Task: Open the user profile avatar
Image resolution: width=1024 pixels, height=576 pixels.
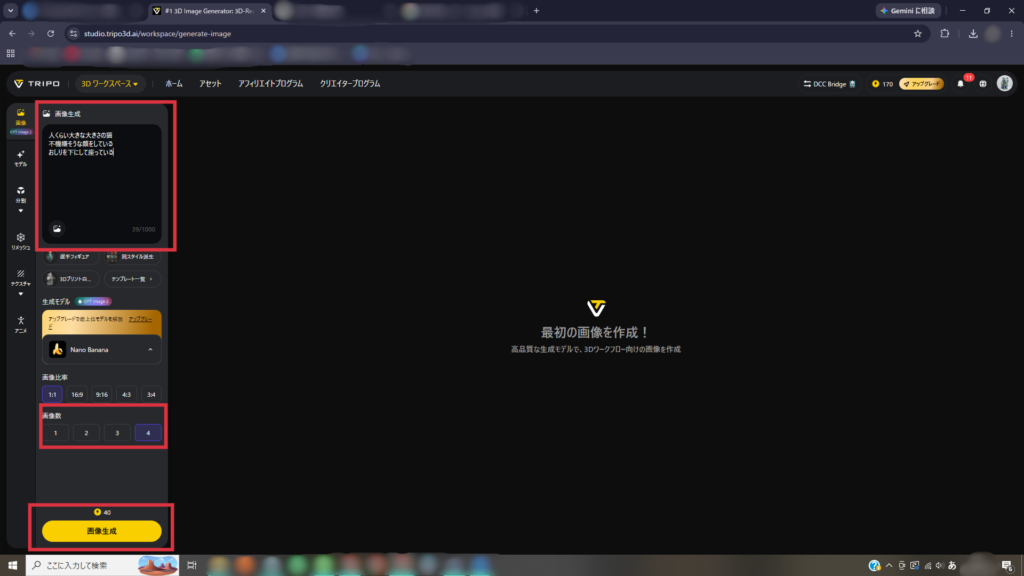Action: pyautogui.click(x=1004, y=83)
